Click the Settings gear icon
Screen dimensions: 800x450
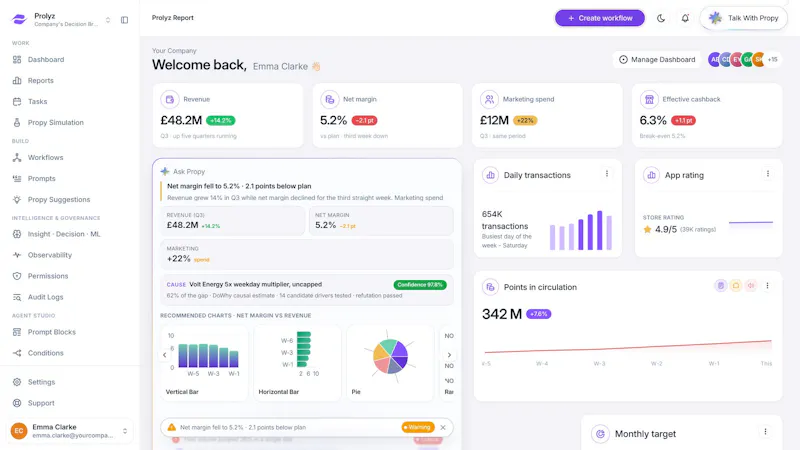(x=17, y=382)
